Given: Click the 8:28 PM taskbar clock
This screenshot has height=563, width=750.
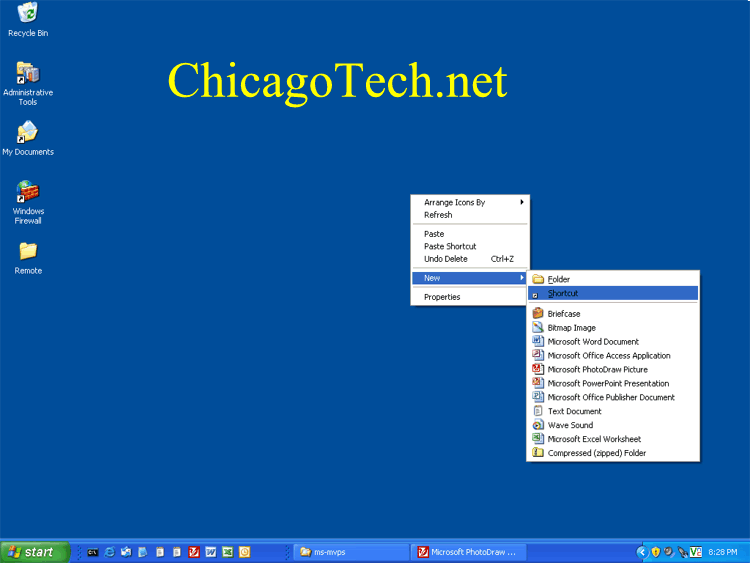Looking at the screenshot, I should pyautogui.click(x=723, y=552).
